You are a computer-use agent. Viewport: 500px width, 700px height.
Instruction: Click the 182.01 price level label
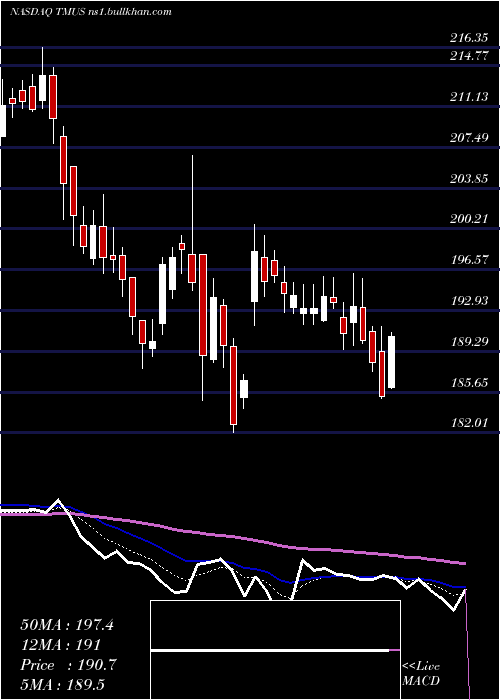pyautogui.click(x=468, y=422)
